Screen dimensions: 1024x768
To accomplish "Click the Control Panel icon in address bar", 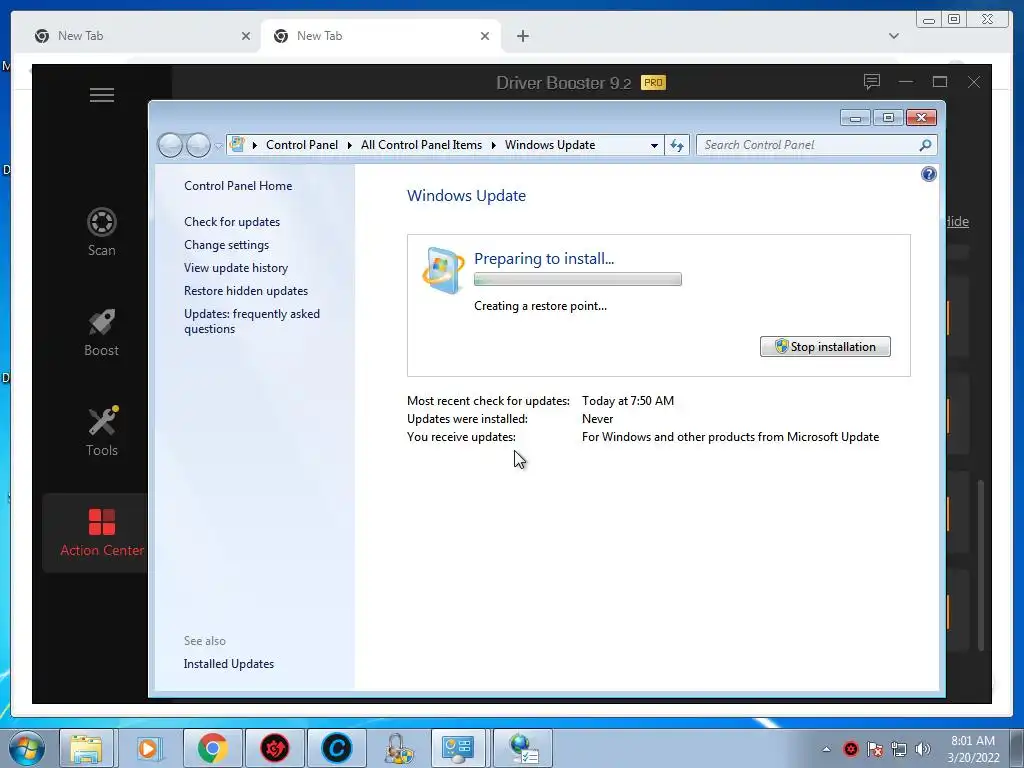I will tap(238, 144).
